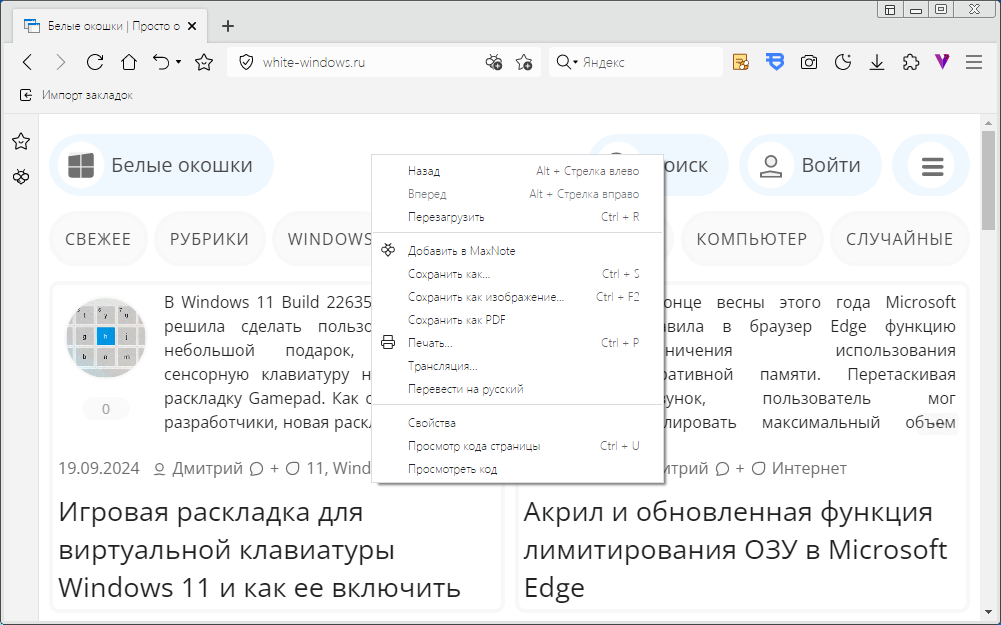Open downloads with the download arrow icon
The image size is (1001, 625).
tap(877, 62)
